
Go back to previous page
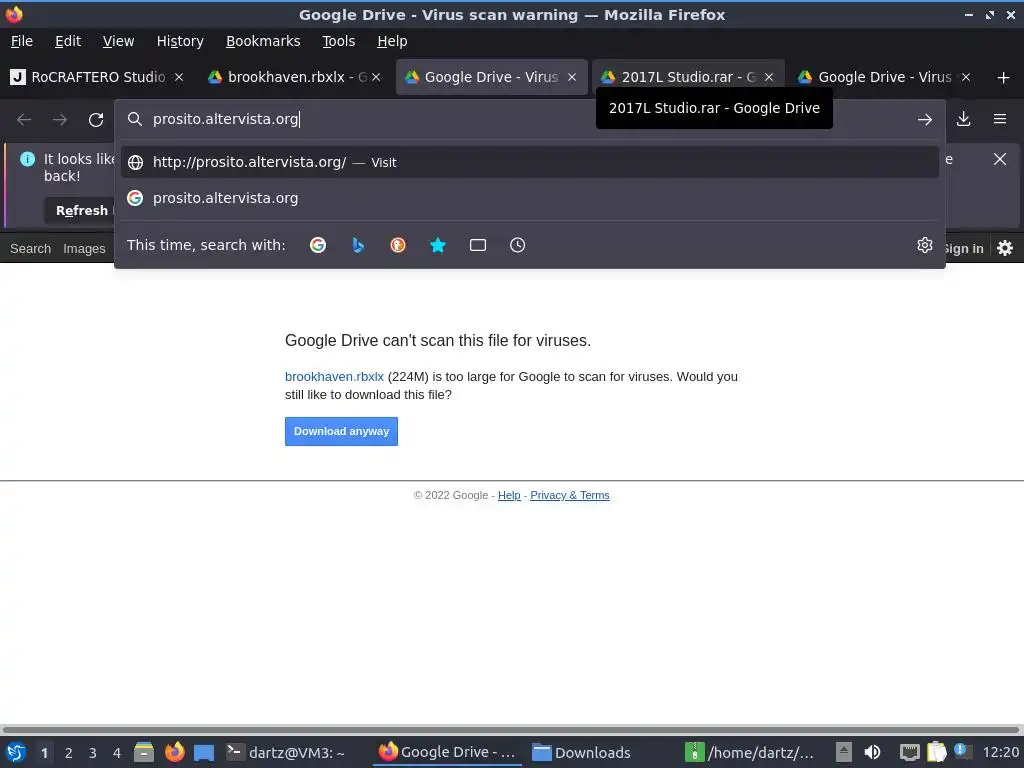[x=24, y=120]
